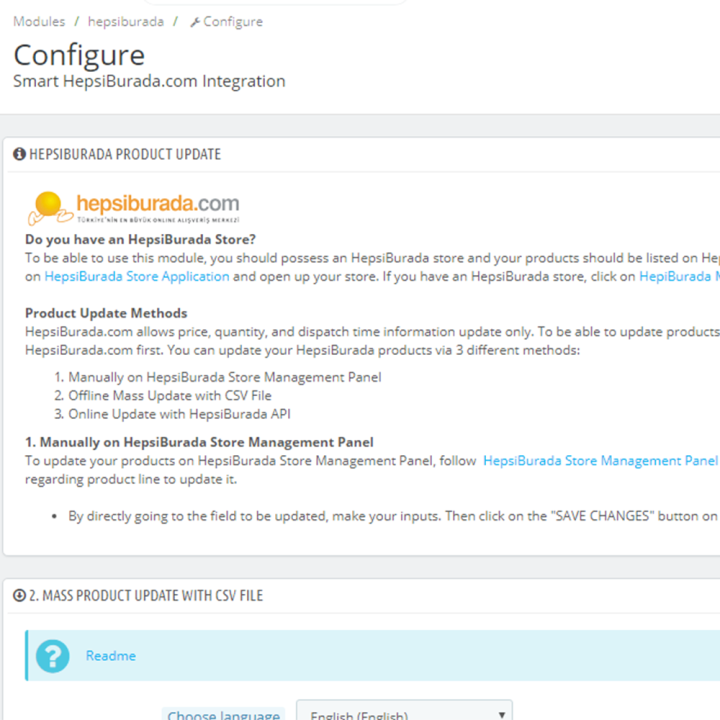Open the Readme link
This screenshot has width=720, height=720.
(x=111, y=656)
